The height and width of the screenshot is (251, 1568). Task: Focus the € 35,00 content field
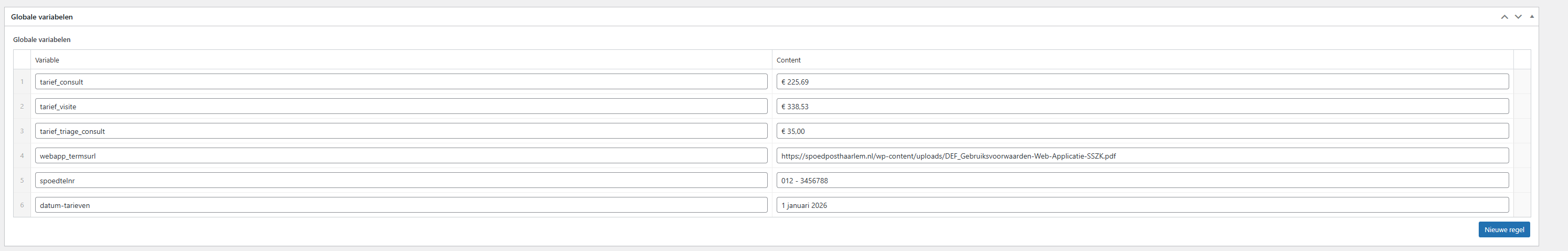(1142, 131)
